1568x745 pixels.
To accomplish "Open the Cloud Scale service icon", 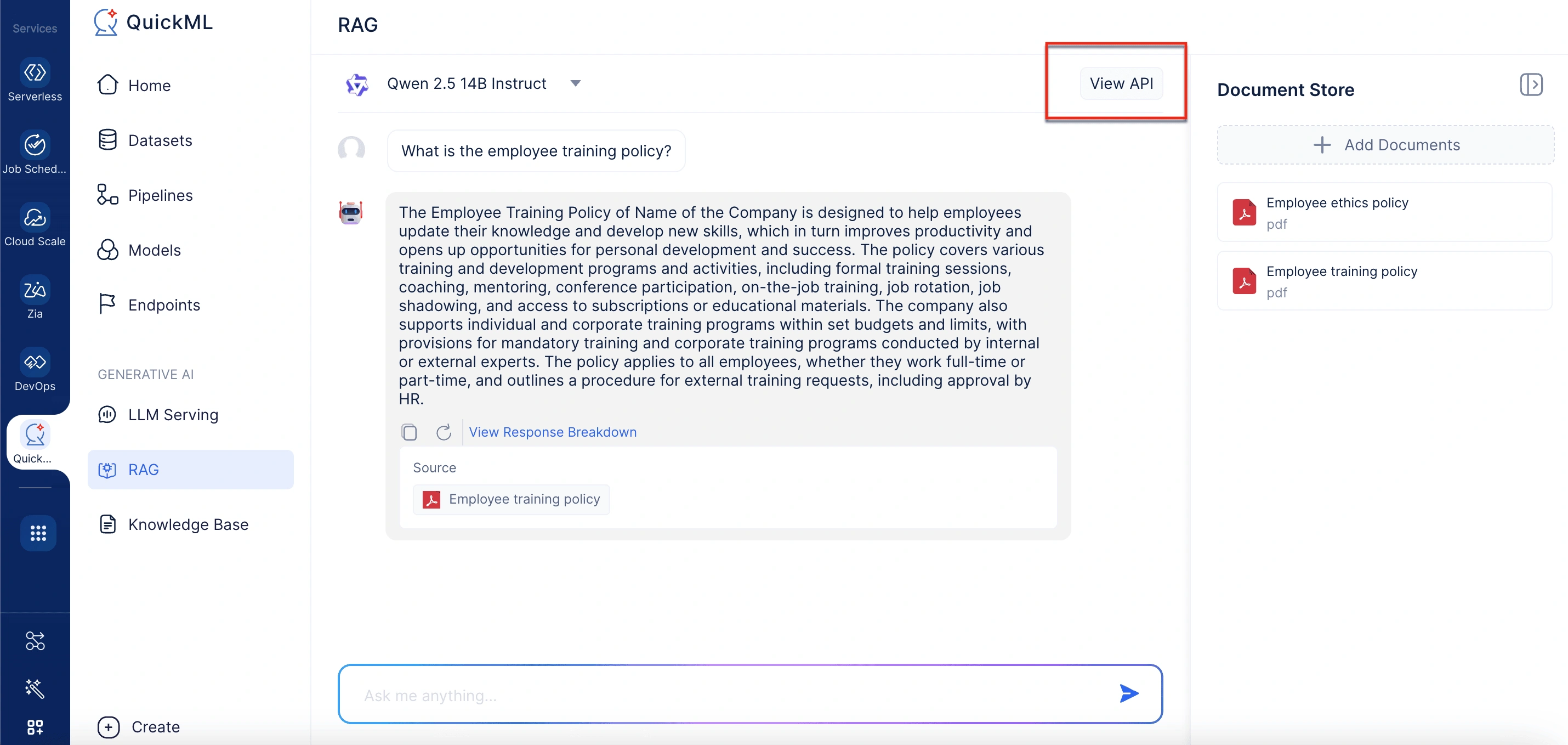I will pyautogui.click(x=35, y=217).
